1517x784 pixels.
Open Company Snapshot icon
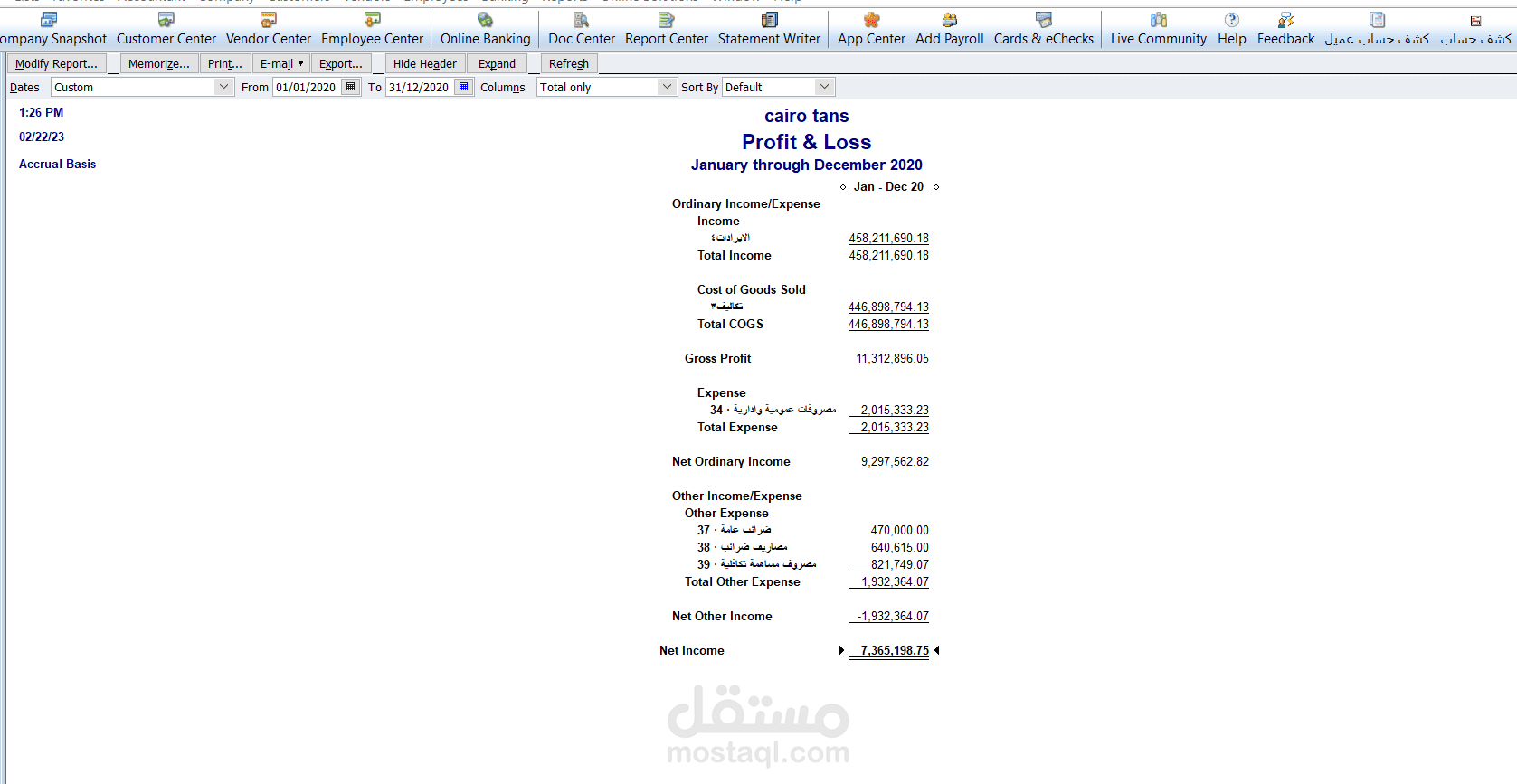(49, 20)
